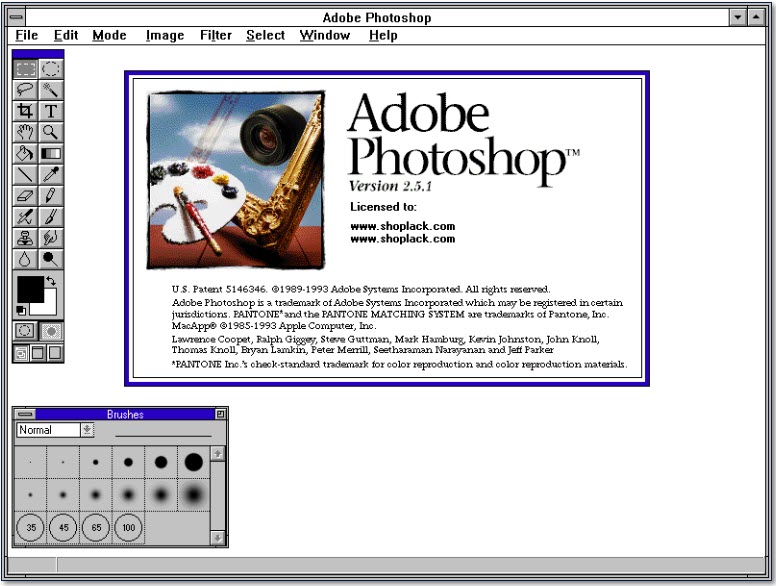Activate the Eyedropper tool
Image resolution: width=776 pixels, height=586 pixels.
click(x=50, y=175)
